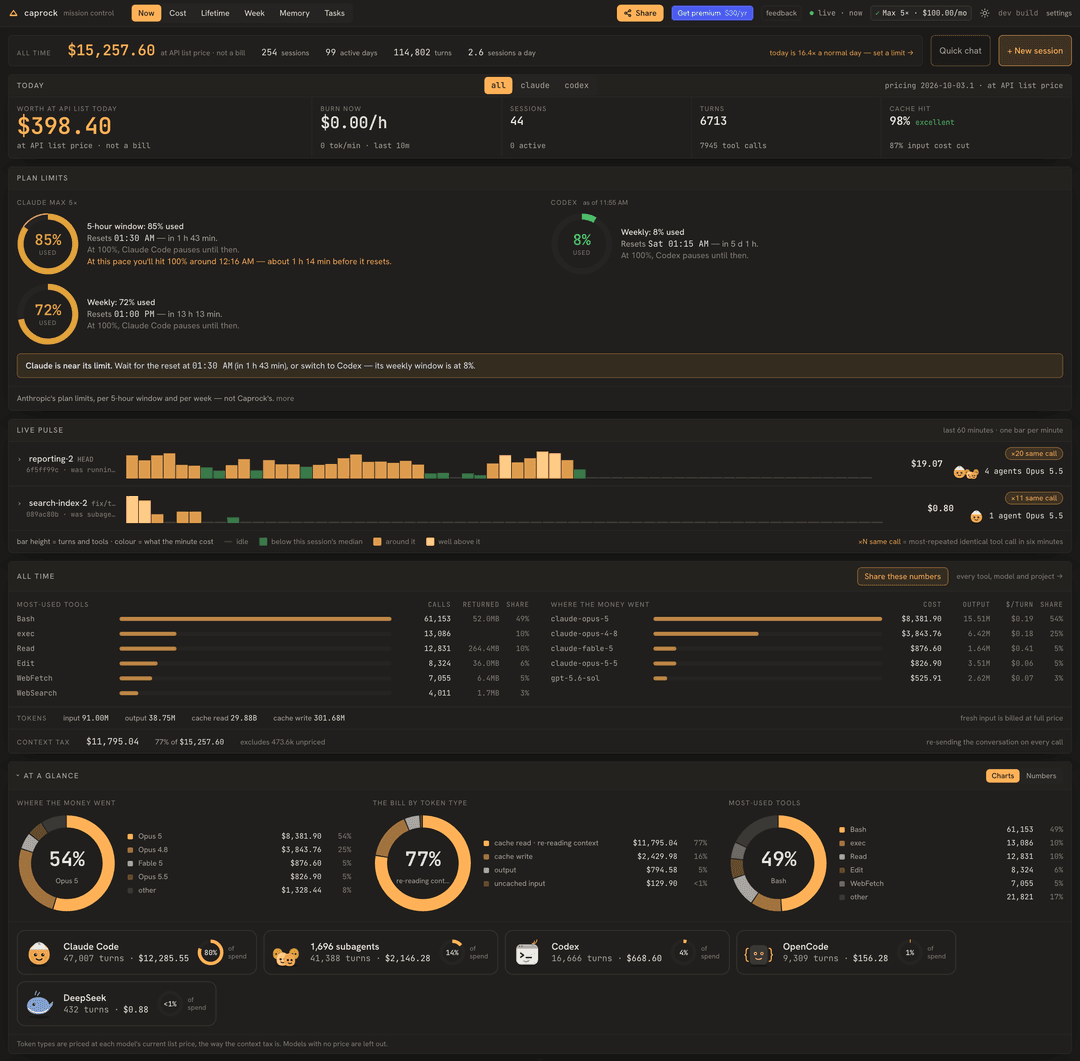Click the feedback button
Image resolution: width=1080 pixels, height=1061 pixels.
781,13
